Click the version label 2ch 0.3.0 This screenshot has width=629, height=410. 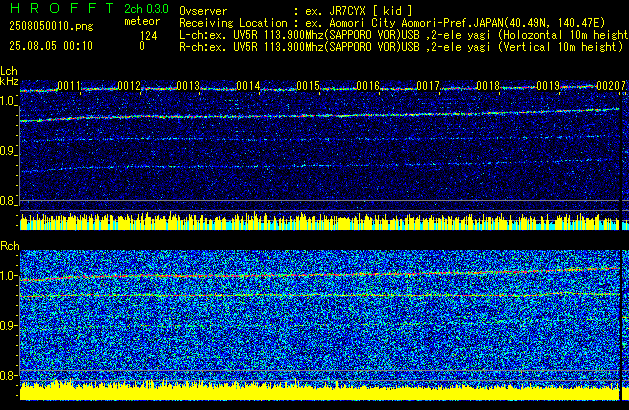coord(146,9)
